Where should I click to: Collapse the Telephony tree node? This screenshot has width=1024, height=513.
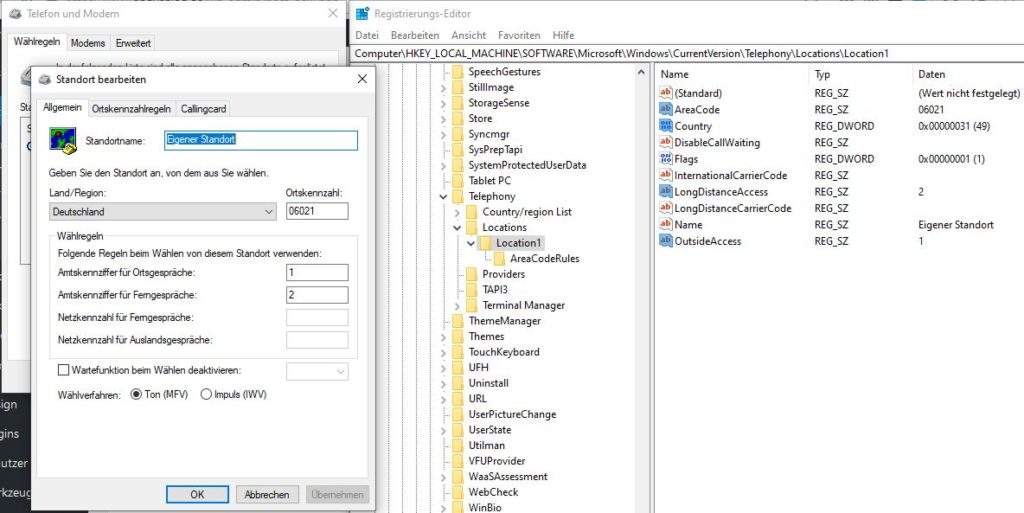pyautogui.click(x=444, y=197)
